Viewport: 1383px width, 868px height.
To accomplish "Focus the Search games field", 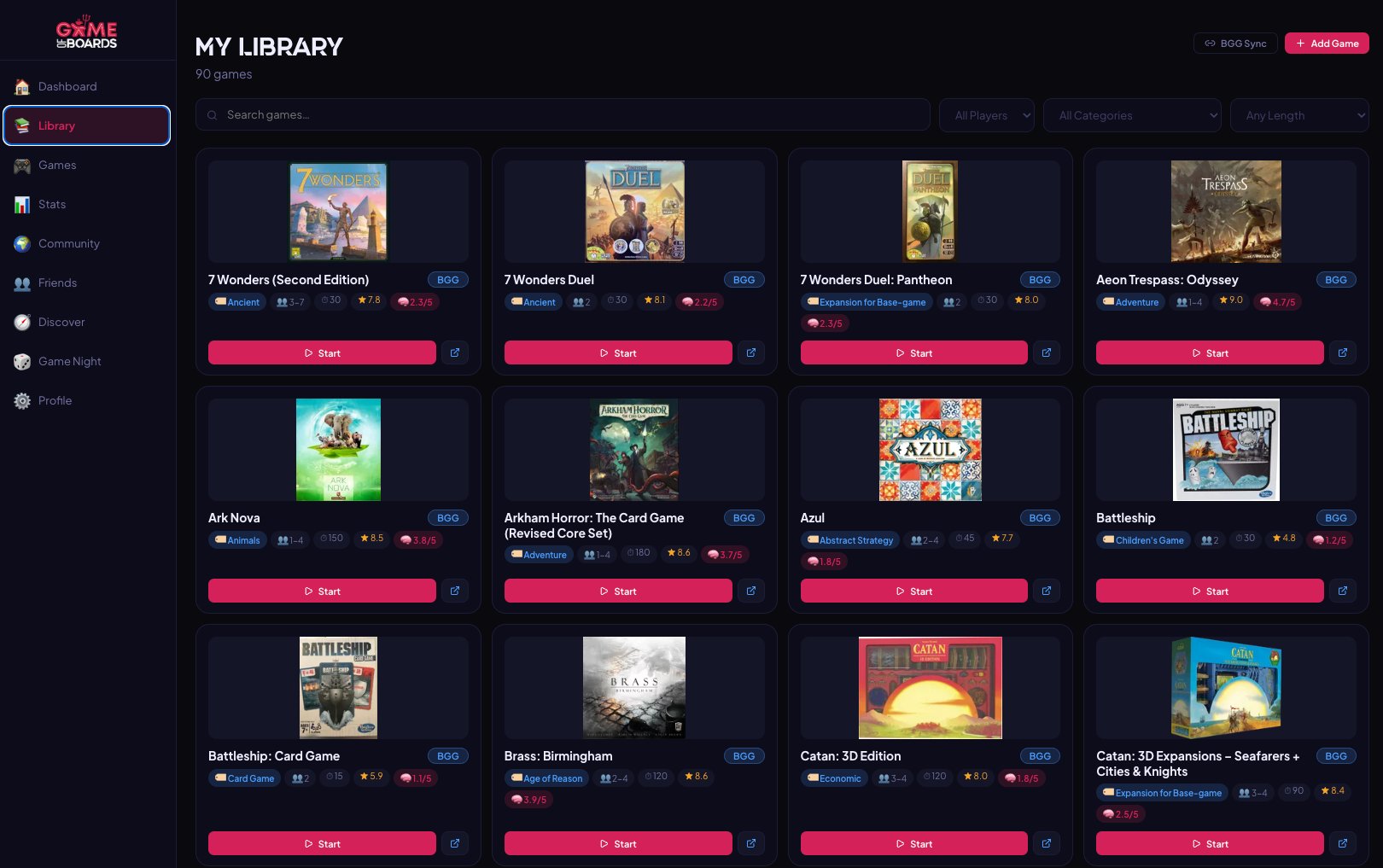I will tap(563, 114).
